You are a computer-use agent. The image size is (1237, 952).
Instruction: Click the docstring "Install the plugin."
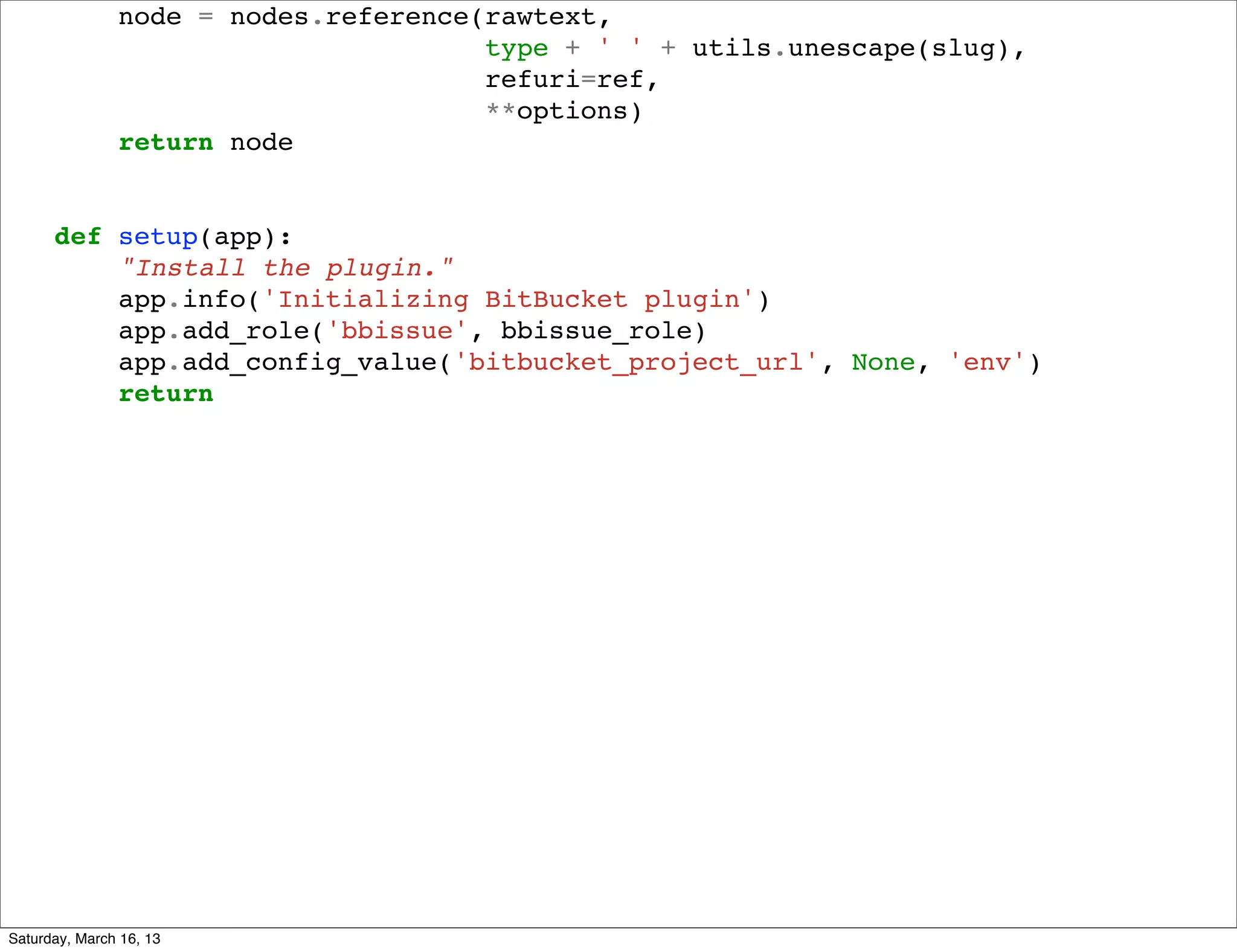(287, 268)
